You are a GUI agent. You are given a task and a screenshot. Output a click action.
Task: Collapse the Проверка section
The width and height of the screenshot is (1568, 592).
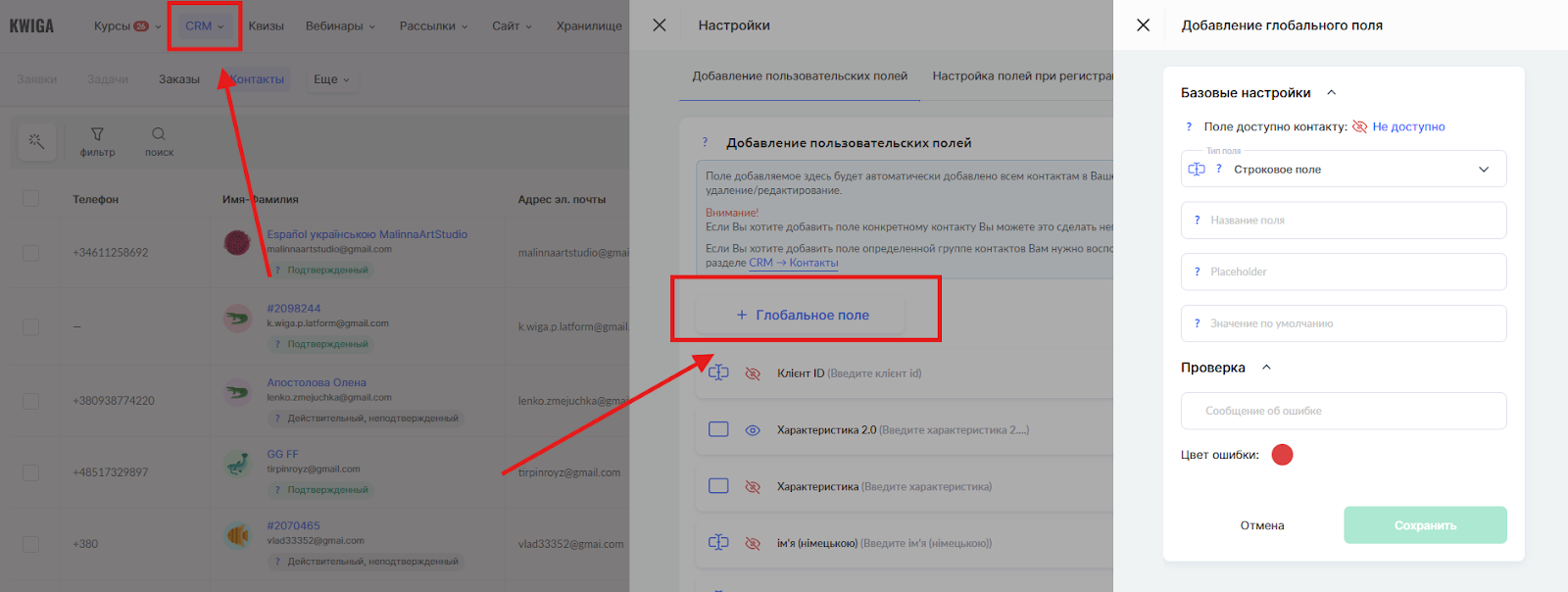pyautogui.click(x=1266, y=368)
